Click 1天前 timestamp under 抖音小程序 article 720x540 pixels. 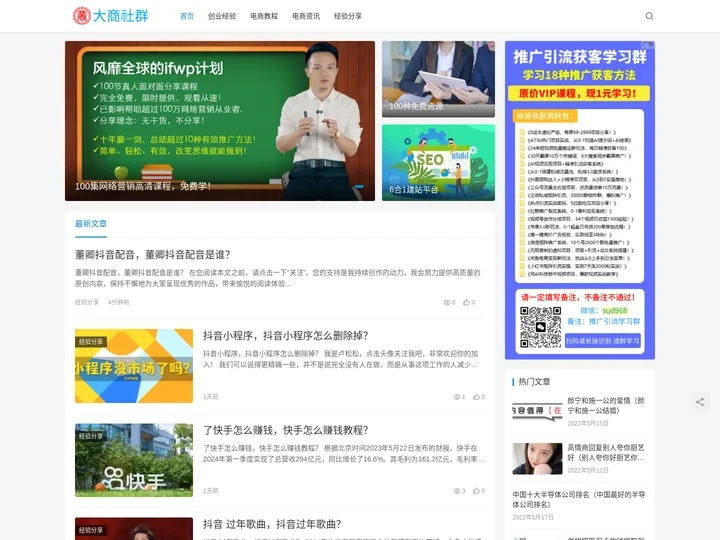[x=211, y=397]
